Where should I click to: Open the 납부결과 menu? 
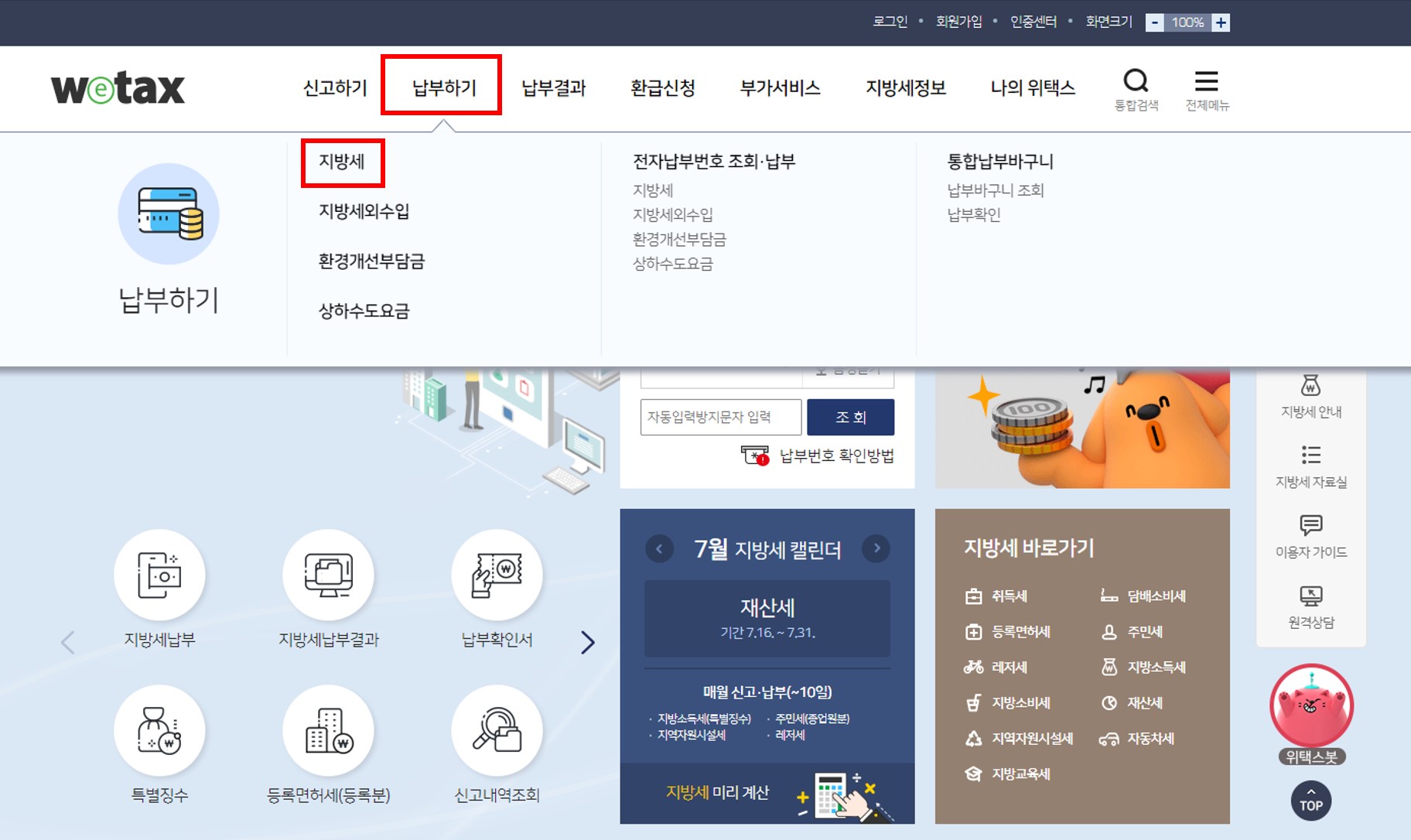(554, 88)
